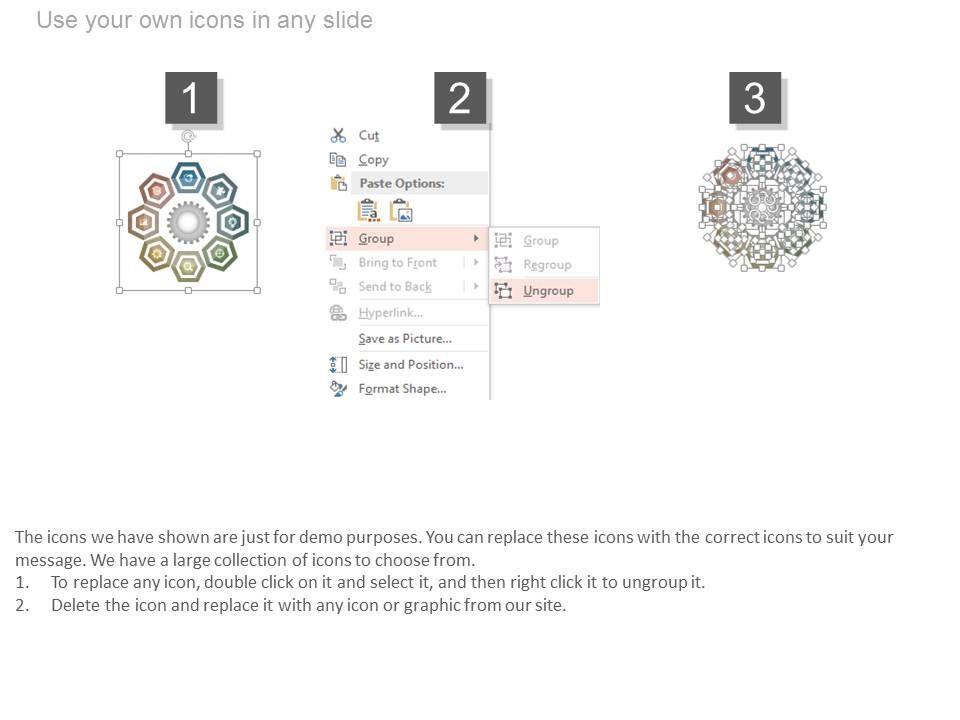Click the Format Shape paint bucket icon
Image resolution: width=960 pixels, height=720 pixels.
coord(338,389)
